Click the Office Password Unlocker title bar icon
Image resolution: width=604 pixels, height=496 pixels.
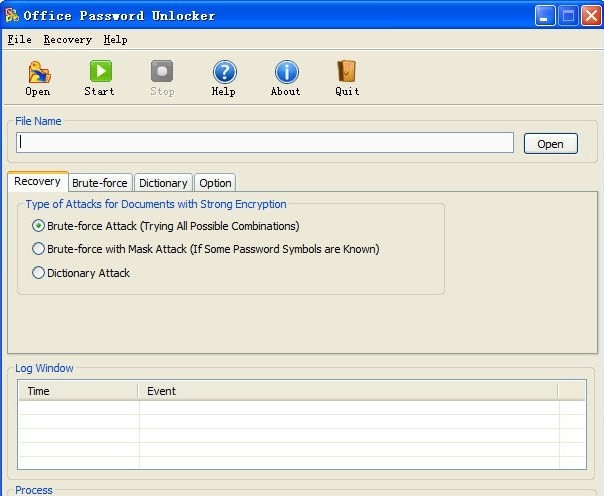(x=12, y=15)
